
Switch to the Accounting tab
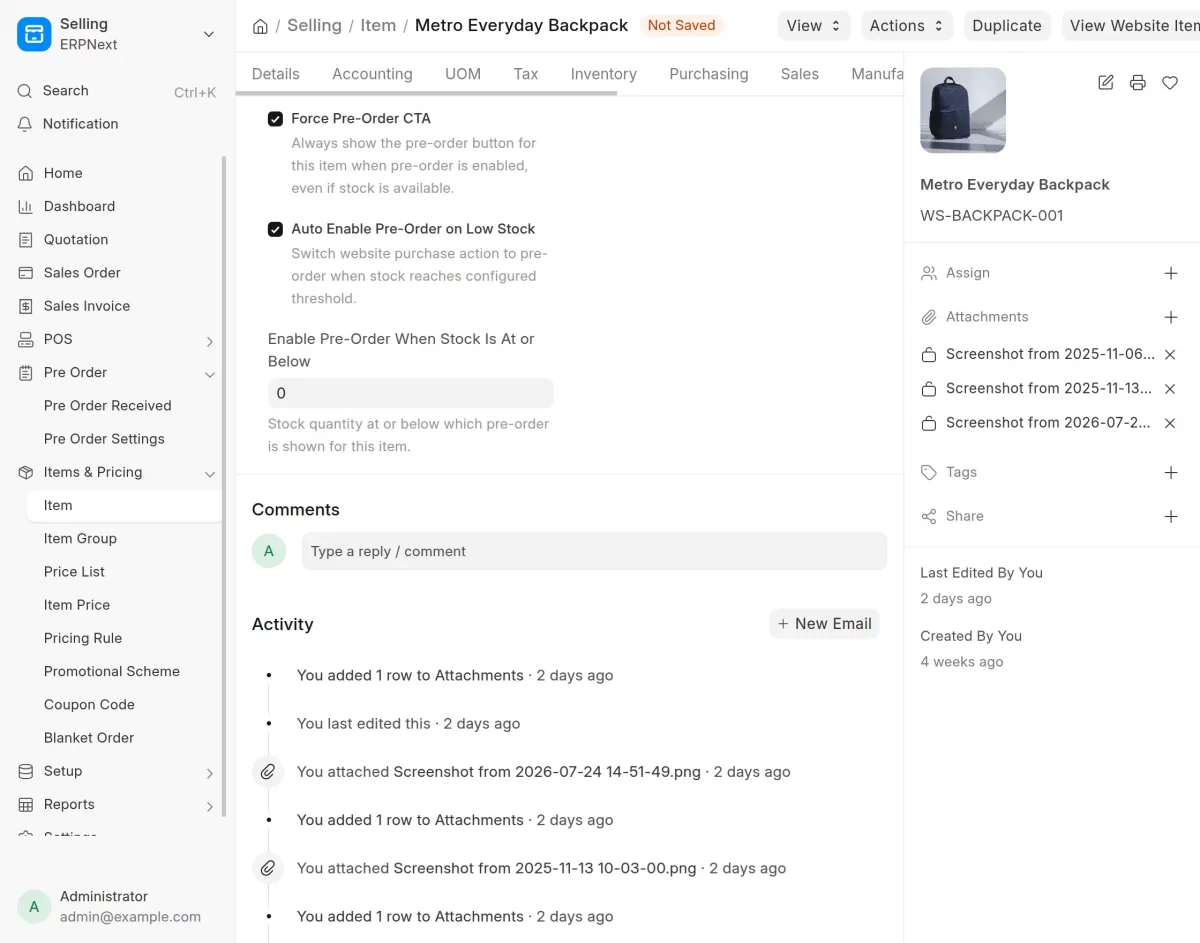click(372, 74)
